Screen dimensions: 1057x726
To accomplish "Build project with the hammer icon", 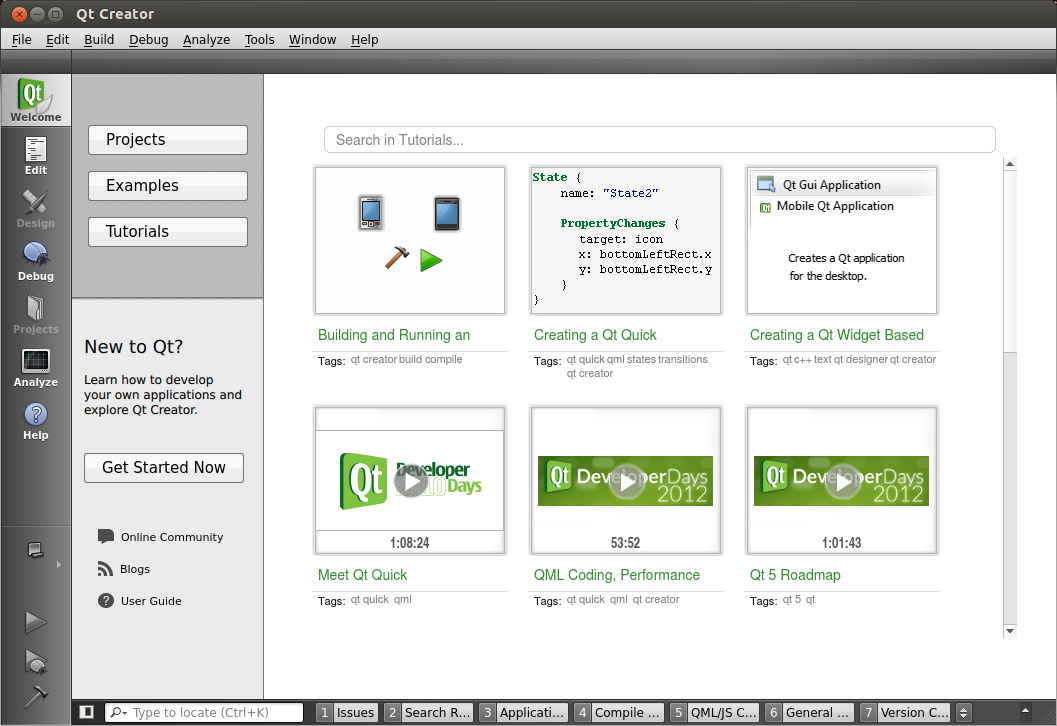I will pos(36,696).
